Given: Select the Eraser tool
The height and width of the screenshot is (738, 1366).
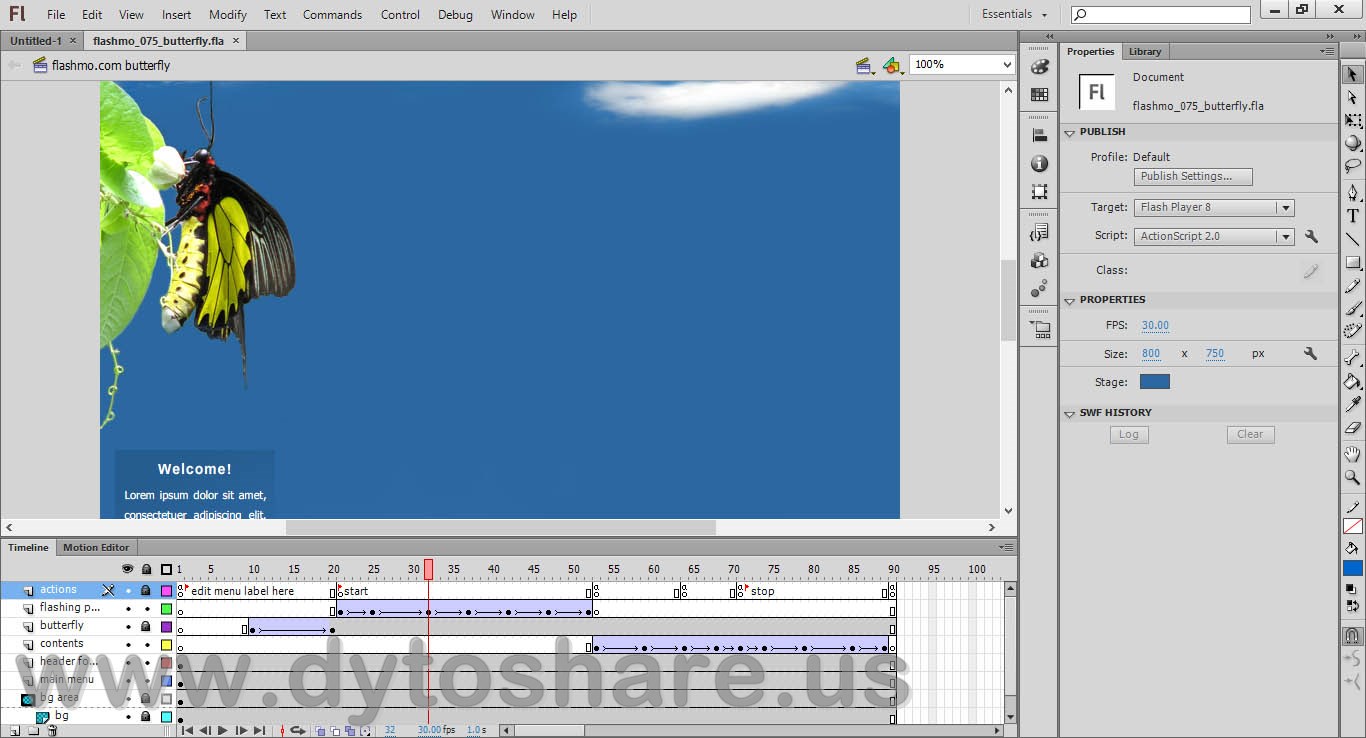Looking at the screenshot, I should (x=1352, y=428).
